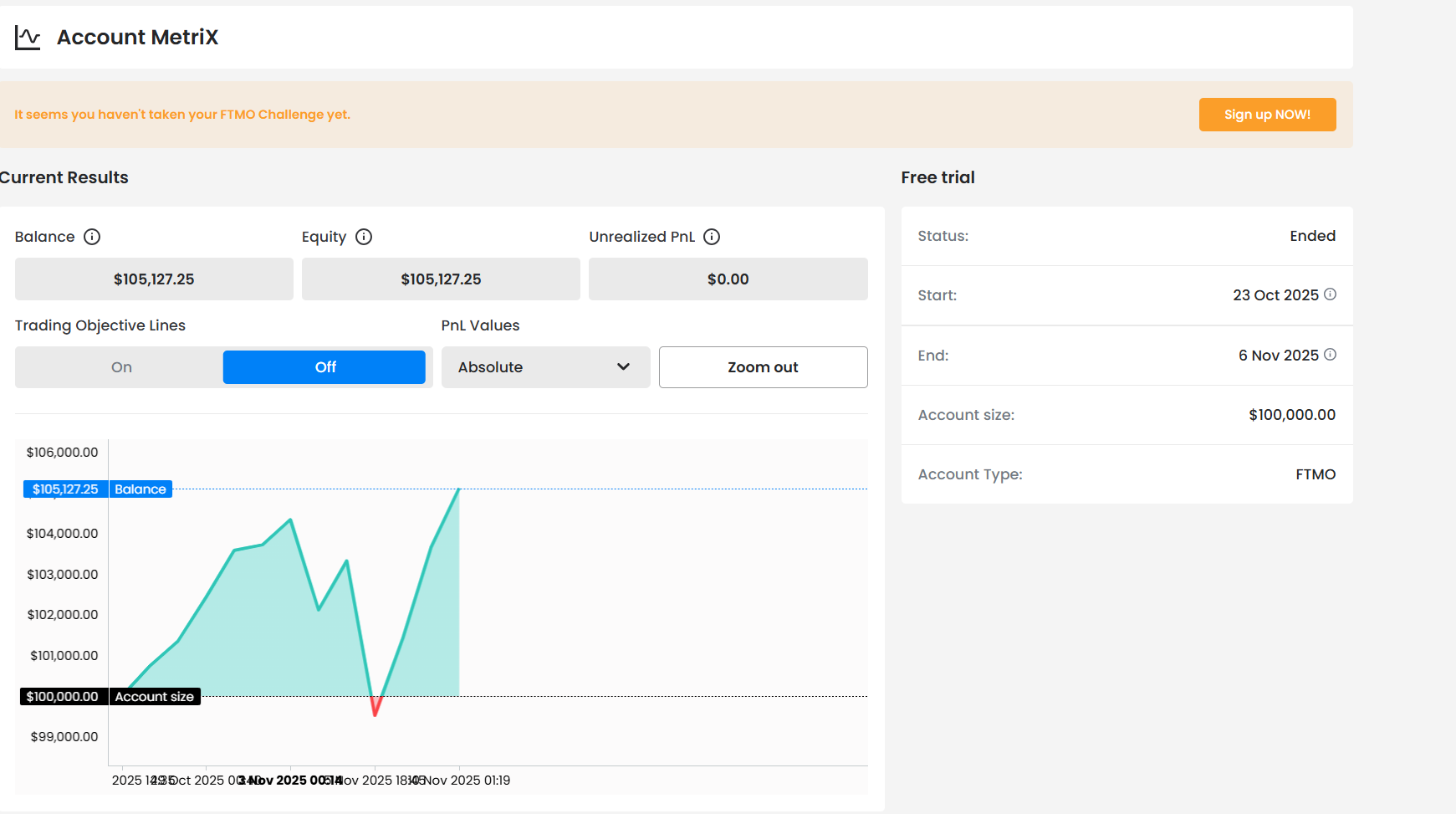The height and width of the screenshot is (814, 1456).
Task: Click the chart's final balance peak point
Action: pyautogui.click(x=459, y=489)
